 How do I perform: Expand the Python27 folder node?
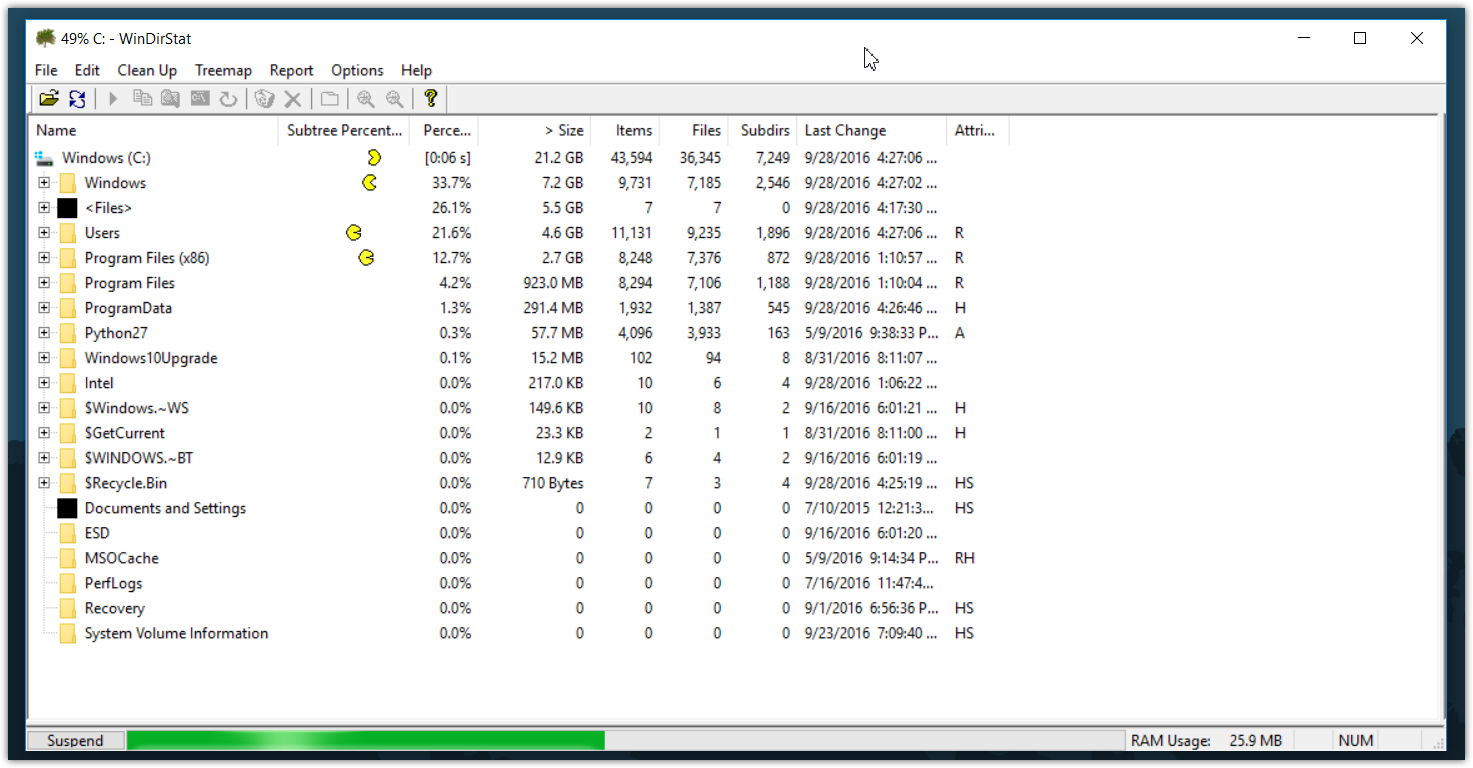(44, 333)
